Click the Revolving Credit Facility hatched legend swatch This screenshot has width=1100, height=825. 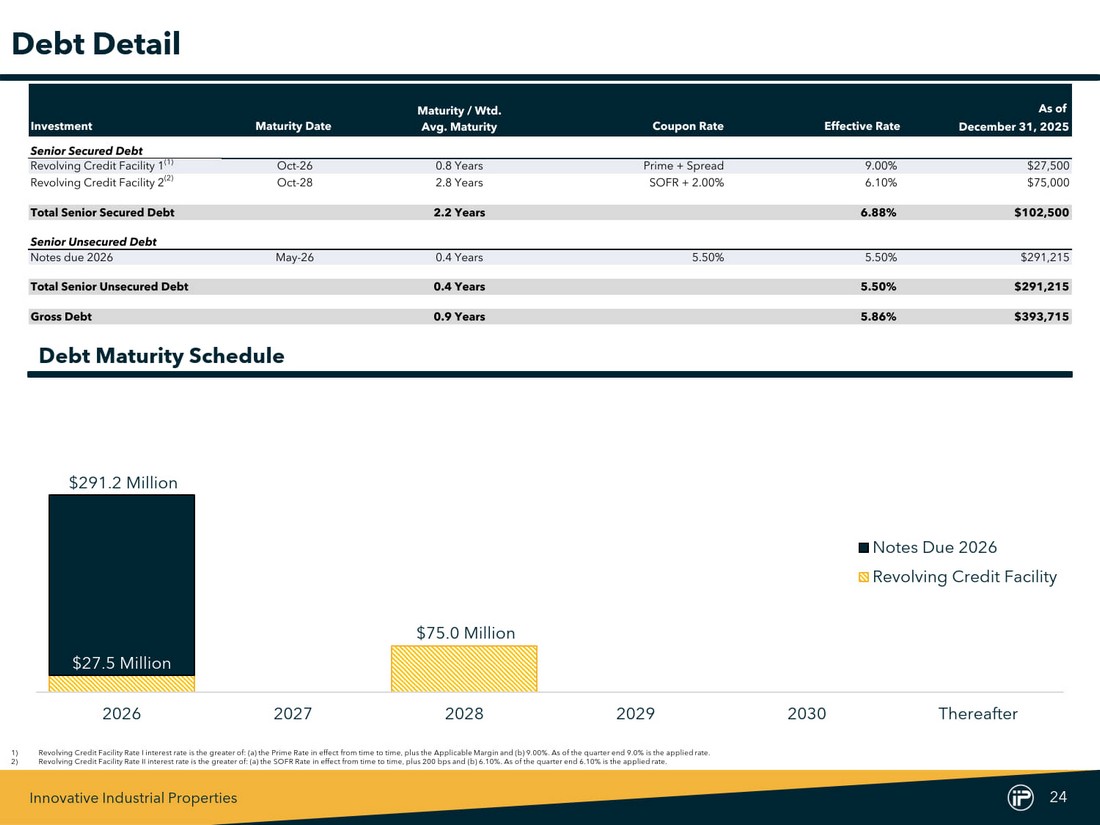point(864,578)
